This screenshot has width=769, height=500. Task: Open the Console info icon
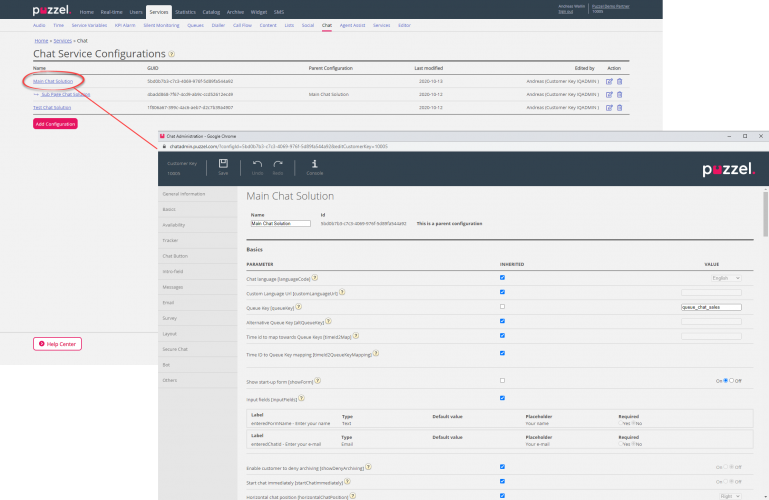[314, 164]
